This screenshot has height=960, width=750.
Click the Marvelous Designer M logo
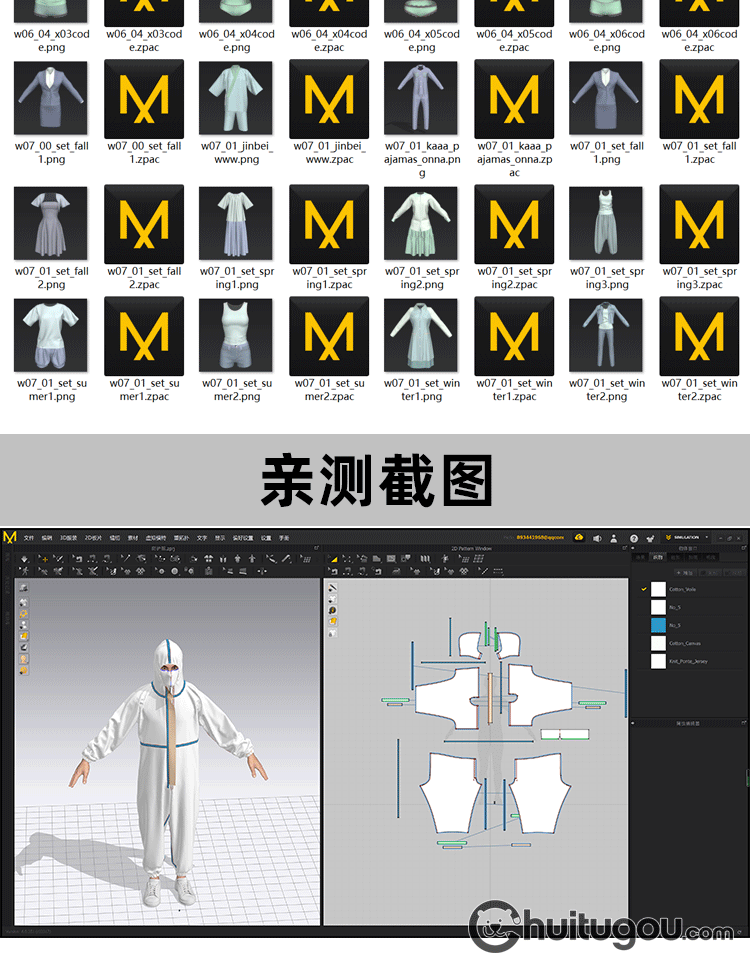(x=9, y=538)
